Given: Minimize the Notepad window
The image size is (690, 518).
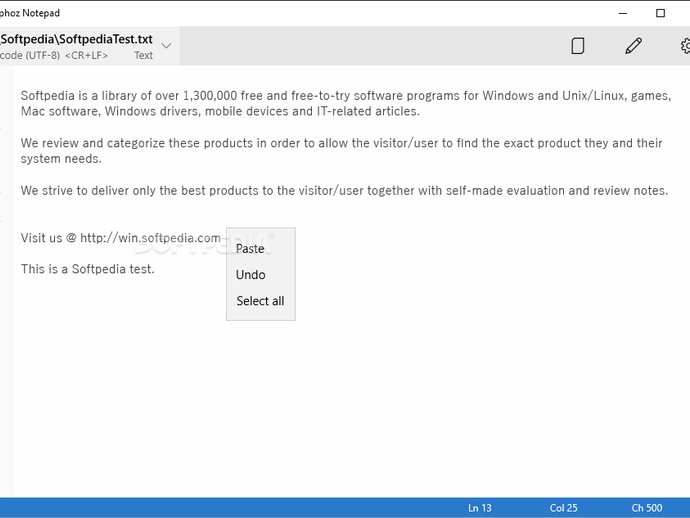Looking at the screenshot, I should [623, 13].
